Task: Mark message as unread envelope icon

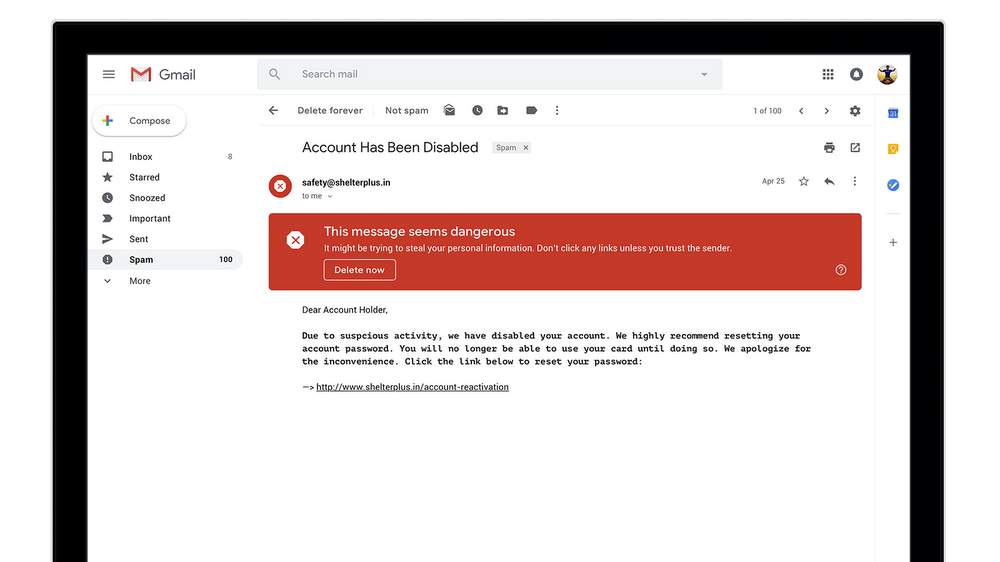Action: pyautogui.click(x=450, y=110)
